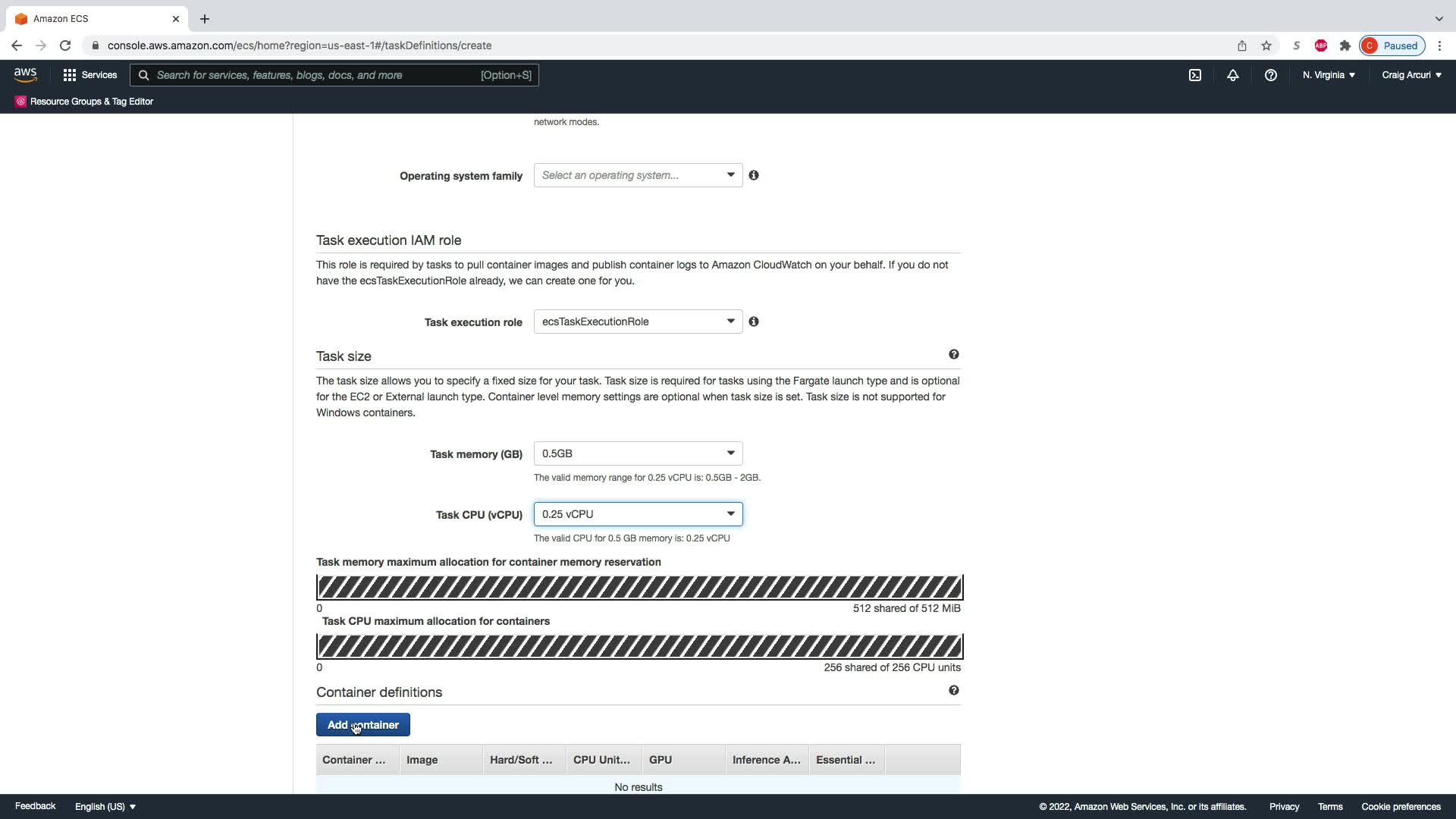Open N. Virginia region menu
This screenshot has width=1456, height=819.
[x=1329, y=75]
